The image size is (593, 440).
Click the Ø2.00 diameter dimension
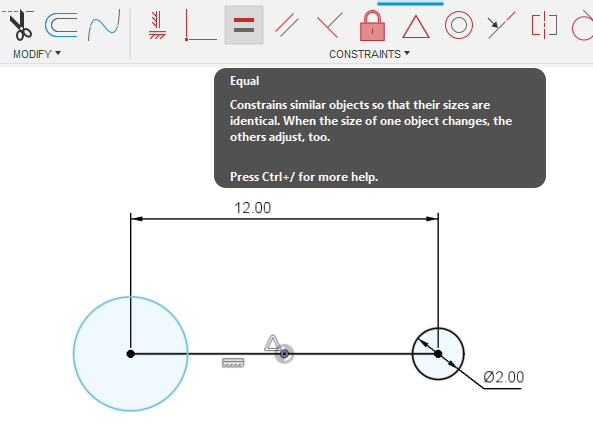tap(504, 377)
